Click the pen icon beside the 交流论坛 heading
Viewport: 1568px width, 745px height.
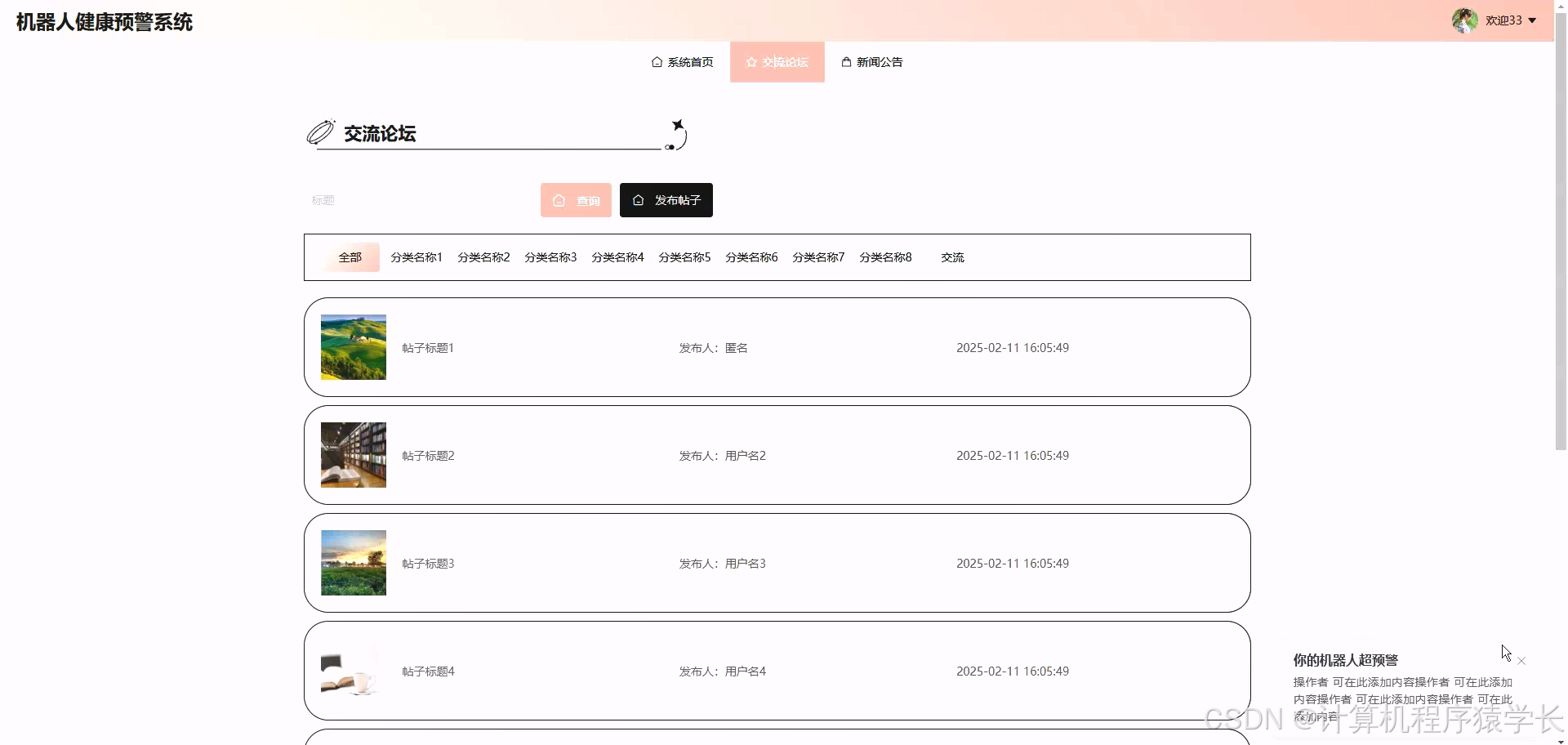[x=320, y=132]
